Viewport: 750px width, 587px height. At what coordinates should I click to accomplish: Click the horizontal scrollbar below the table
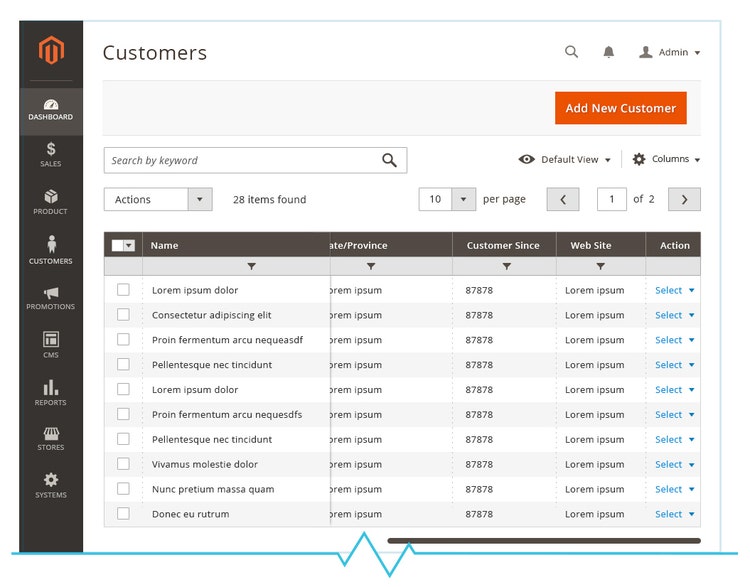coord(543,541)
